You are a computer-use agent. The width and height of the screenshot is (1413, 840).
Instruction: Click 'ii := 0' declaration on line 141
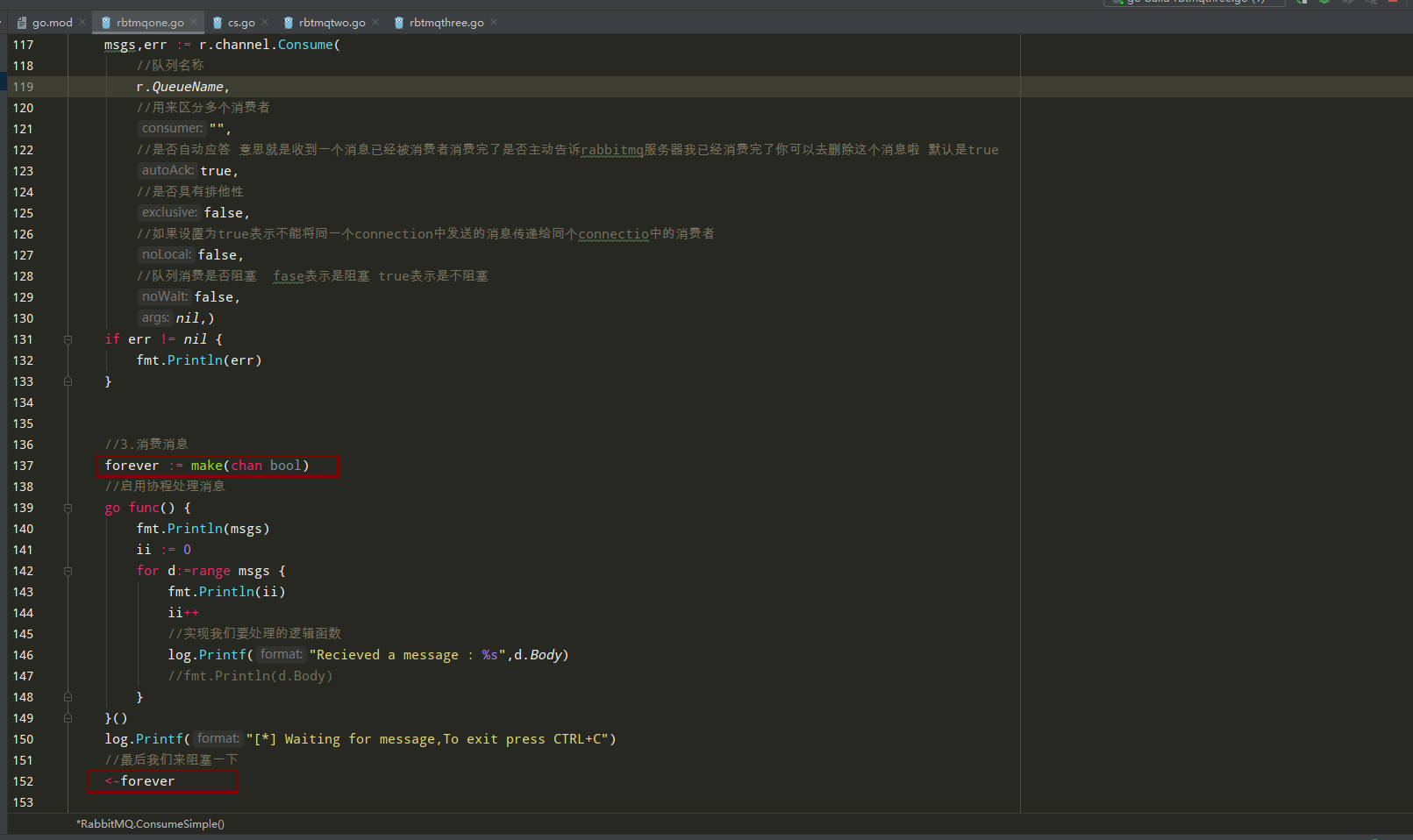pyautogui.click(x=163, y=550)
